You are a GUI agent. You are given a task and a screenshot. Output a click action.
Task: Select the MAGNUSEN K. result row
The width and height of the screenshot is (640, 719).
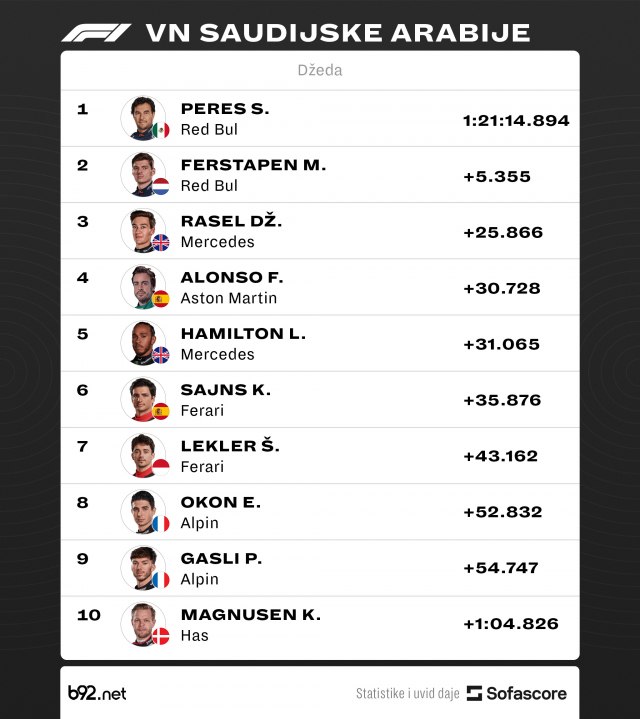pos(320,624)
